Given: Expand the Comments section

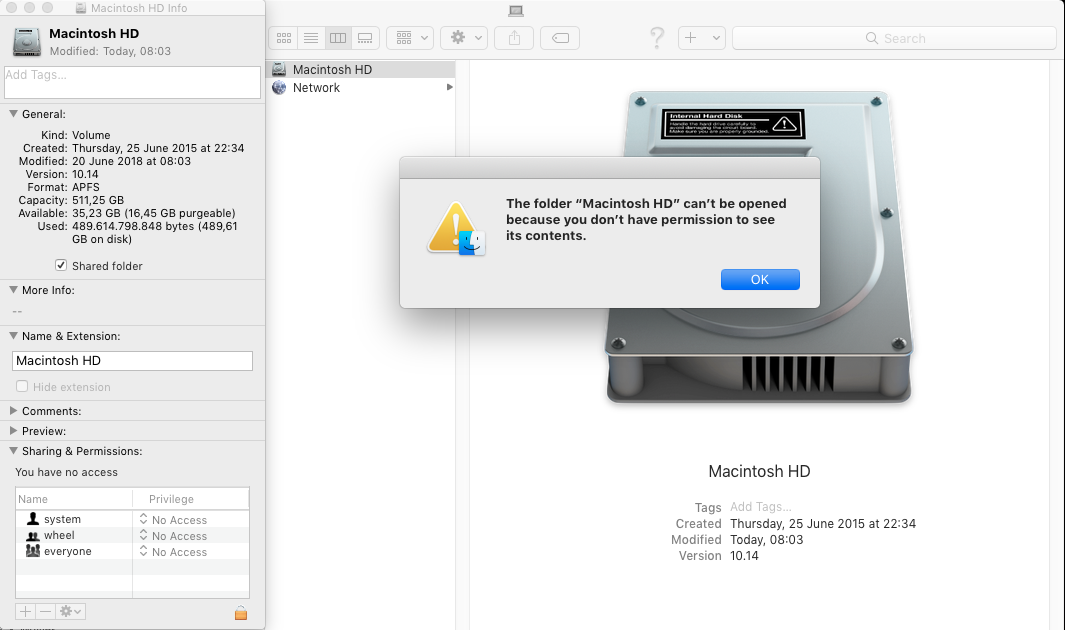Looking at the screenshot, I should (13, 411).
